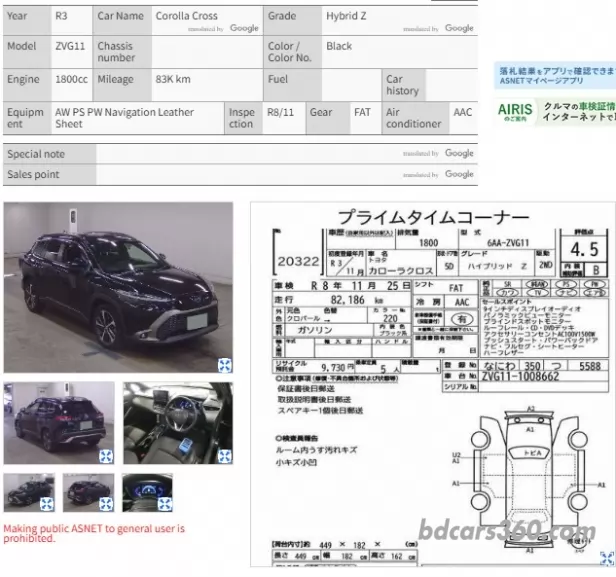Screen dimensions: 616x577
Task: Click the 6AA-ZVG11 model code on sheet
Action: [508, 243]
